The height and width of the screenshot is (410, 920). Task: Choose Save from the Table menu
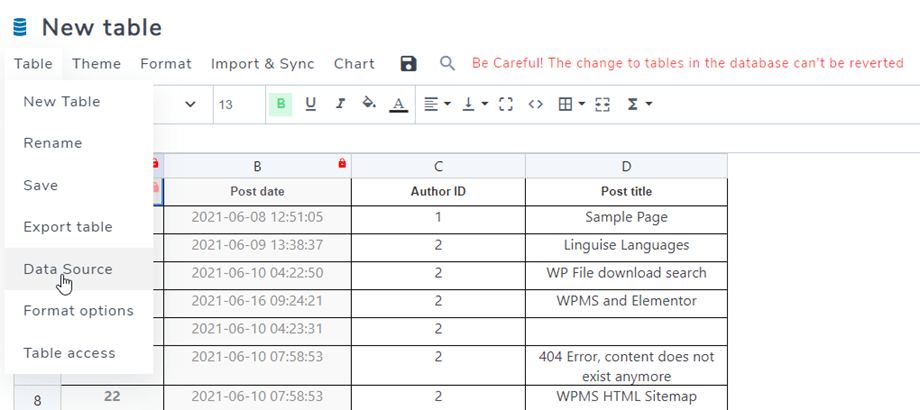(79, 185)
